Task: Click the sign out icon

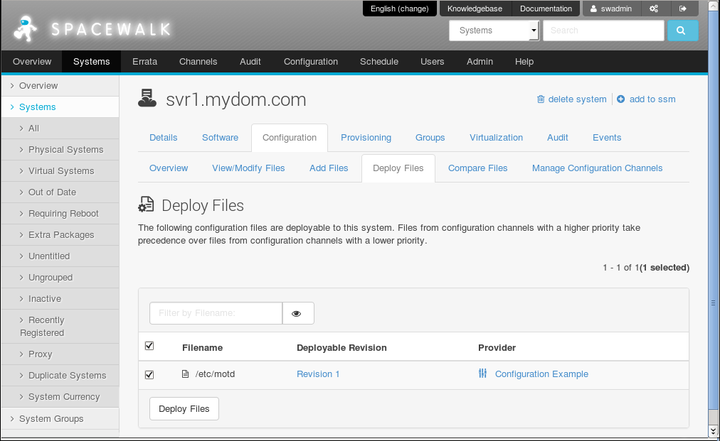Action: point(683,9)
